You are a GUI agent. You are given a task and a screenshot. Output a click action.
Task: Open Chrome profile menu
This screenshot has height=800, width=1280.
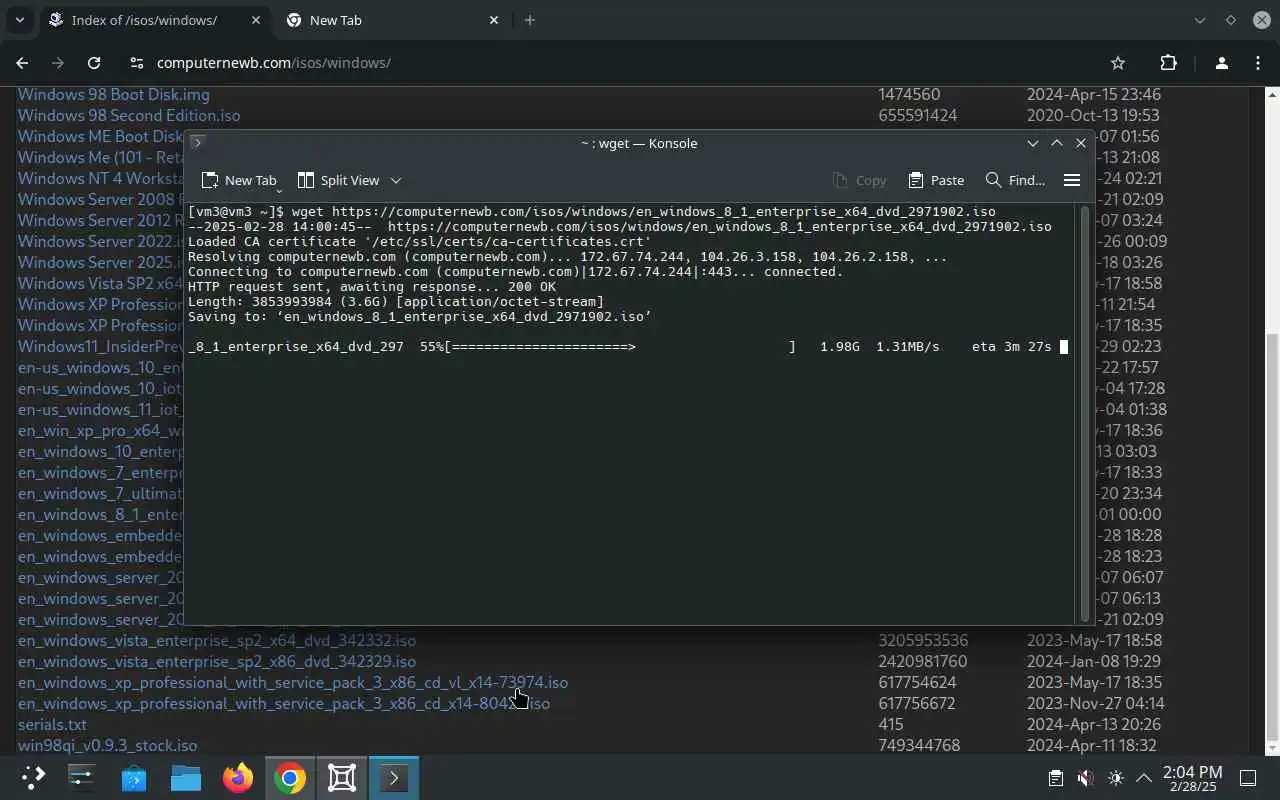1221,63
